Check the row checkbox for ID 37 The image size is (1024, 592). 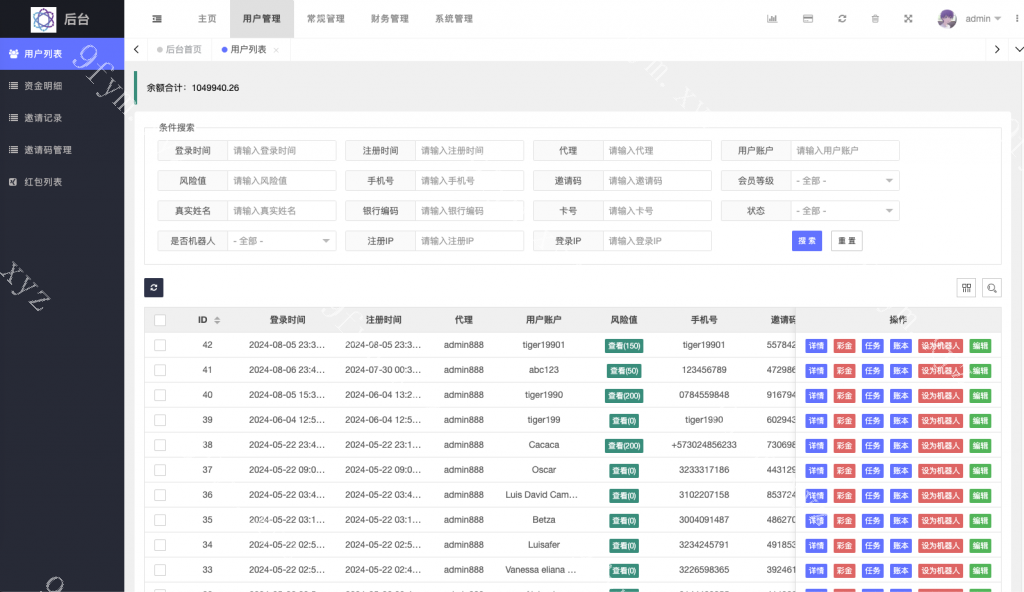[160, 470]
